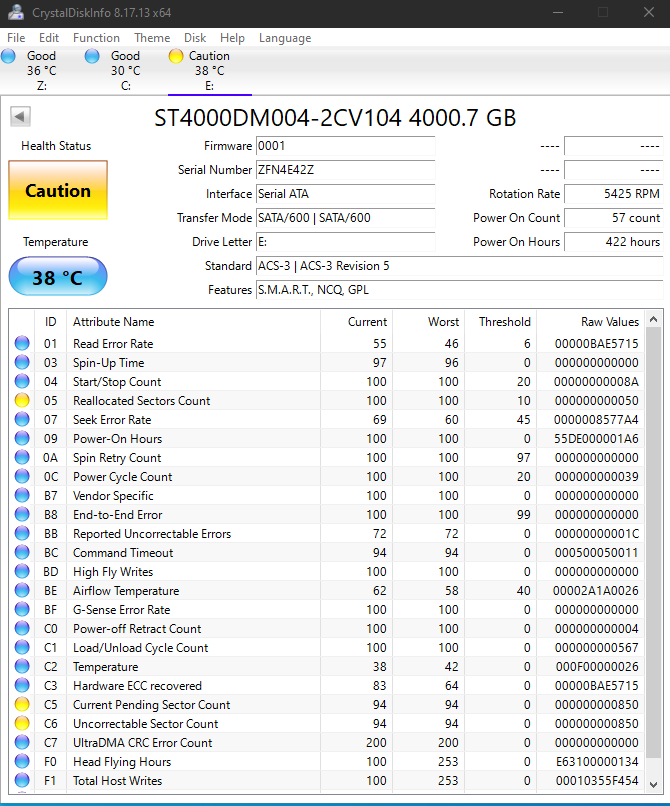Image resolution: width=670 pixels, height=806 pixels.
Task: Click the Raw Values column header
Action: tap(591, 322)
